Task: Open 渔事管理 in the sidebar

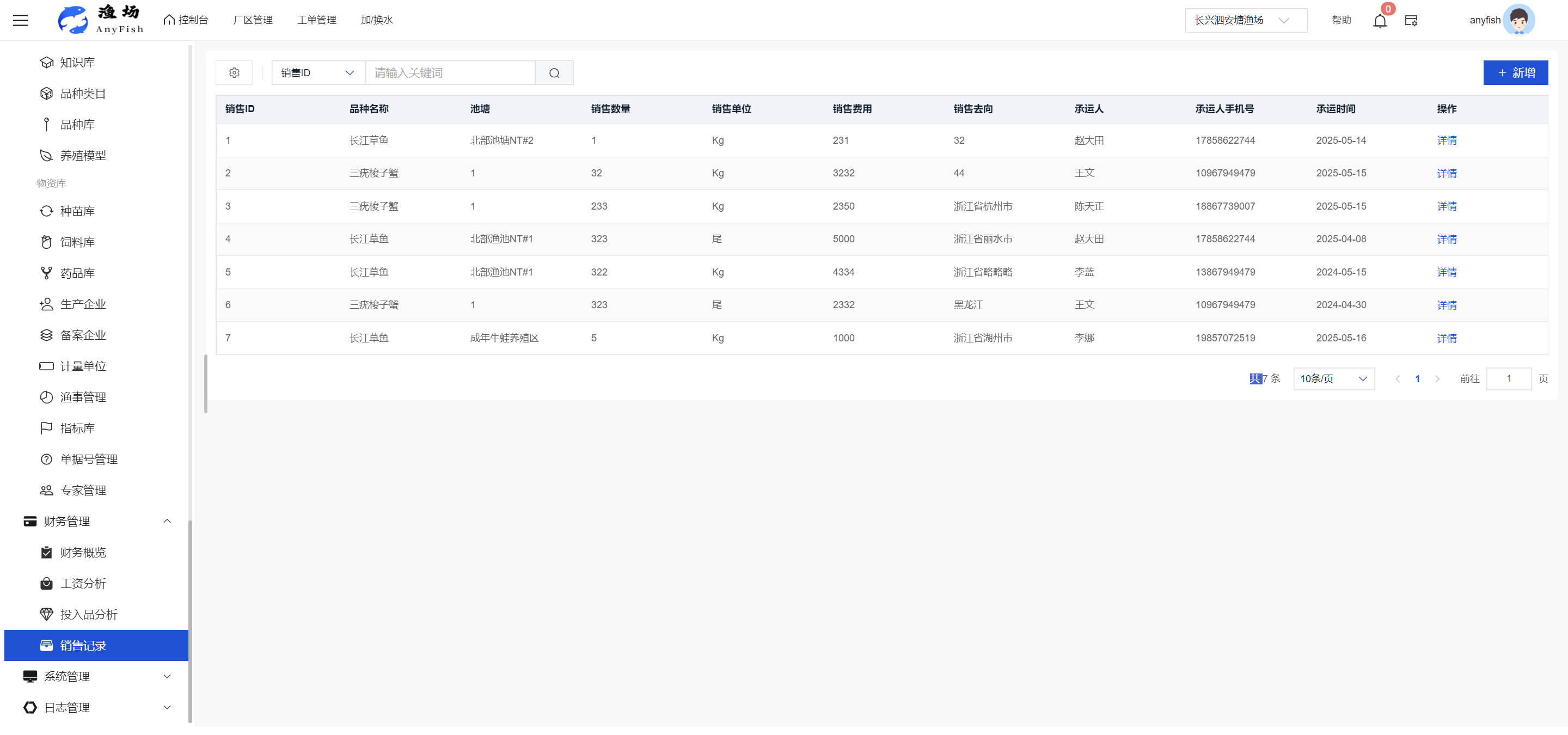Action: (83, 397)
